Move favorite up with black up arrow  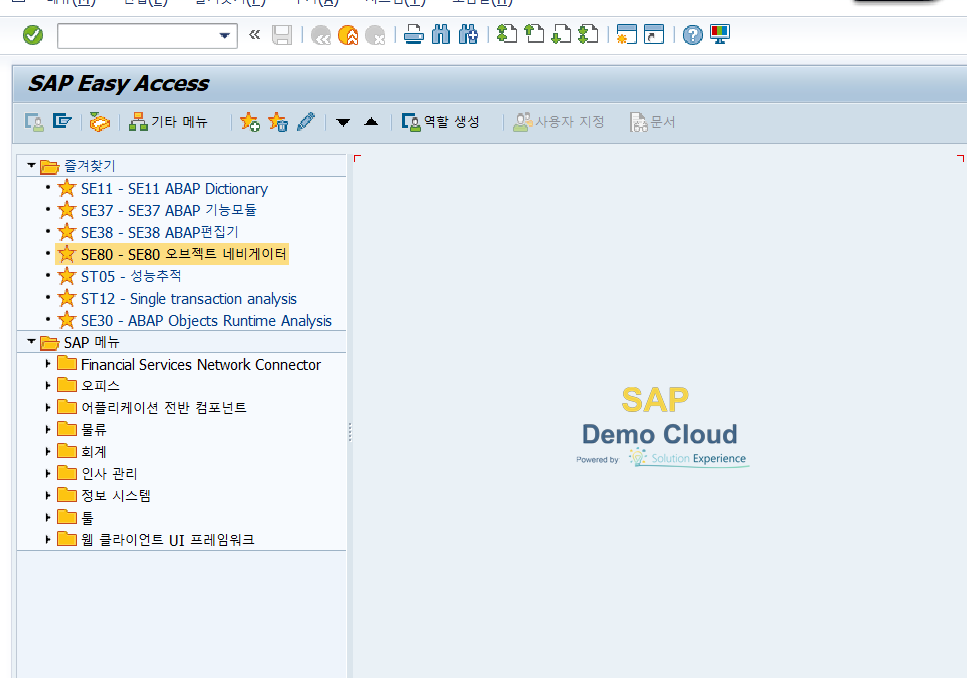tap(371, 122)
